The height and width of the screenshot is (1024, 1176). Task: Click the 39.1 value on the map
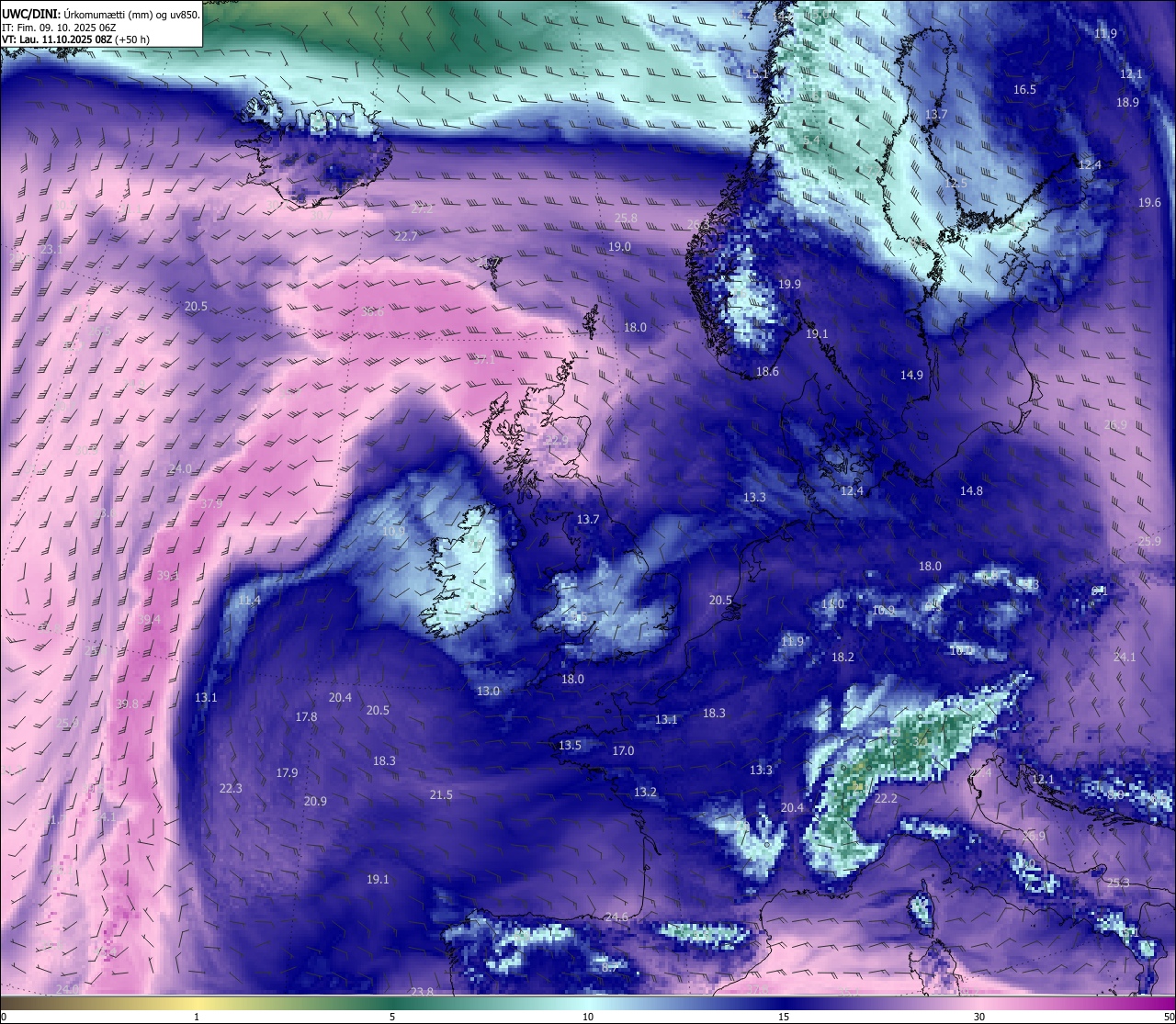pyautogui.click(x=168, y=576)
